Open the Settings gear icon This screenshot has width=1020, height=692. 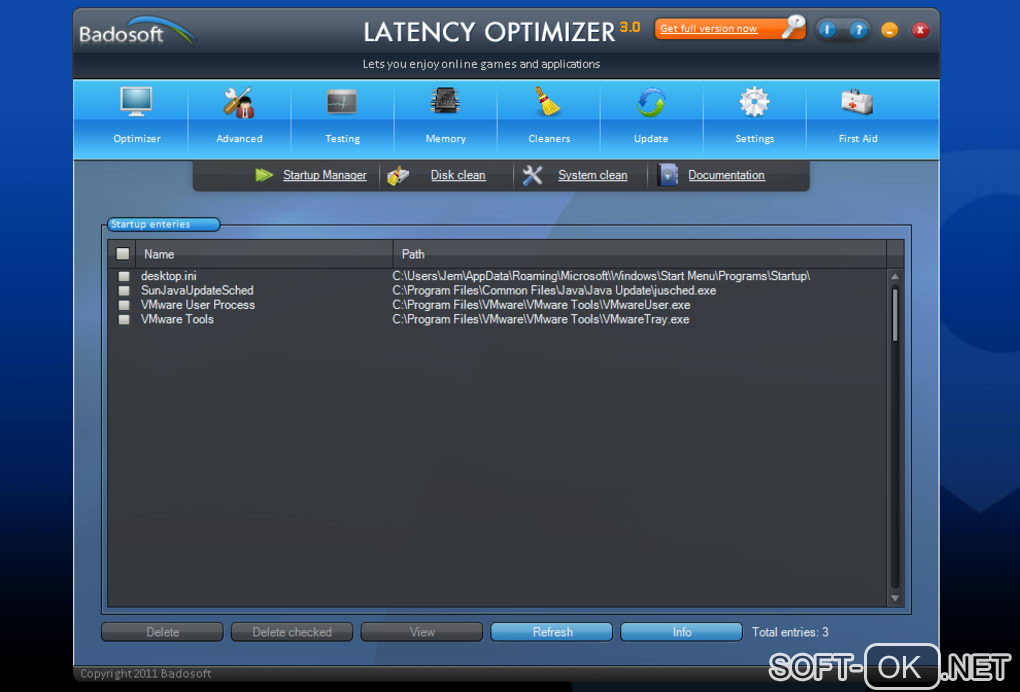754,101
